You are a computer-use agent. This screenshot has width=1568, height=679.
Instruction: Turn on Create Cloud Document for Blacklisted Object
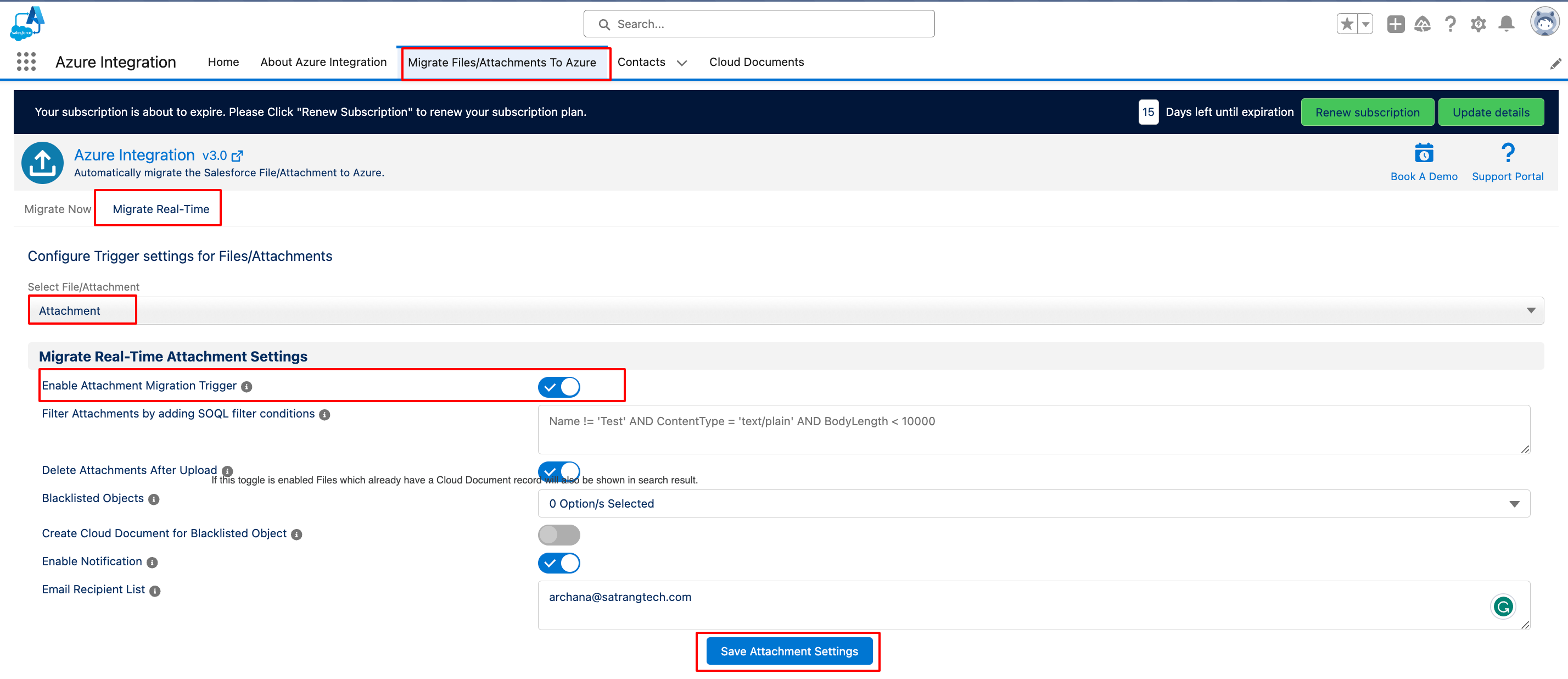(558, 535)
